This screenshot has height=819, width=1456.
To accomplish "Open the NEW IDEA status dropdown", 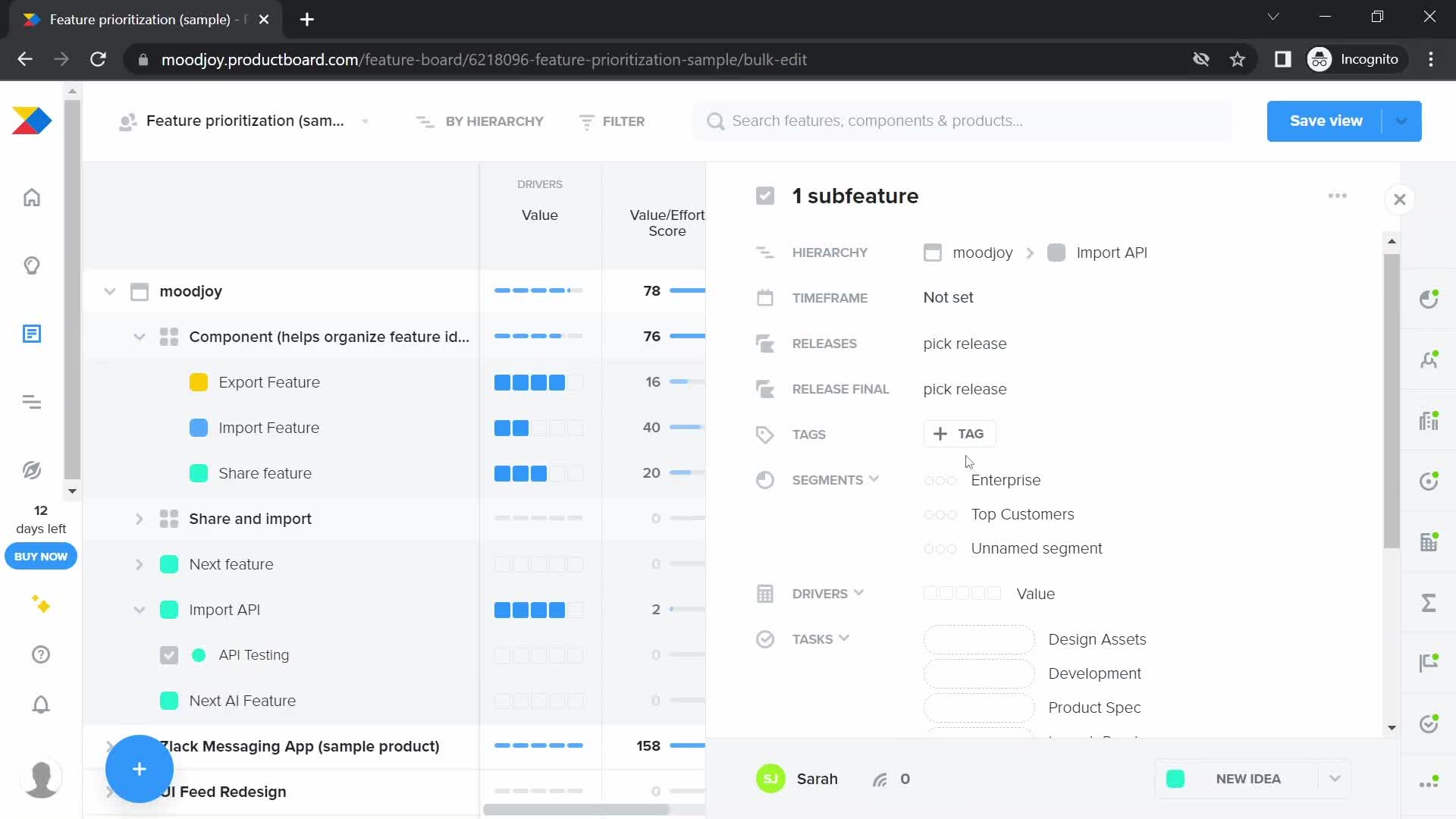I will click(1335, 779).
